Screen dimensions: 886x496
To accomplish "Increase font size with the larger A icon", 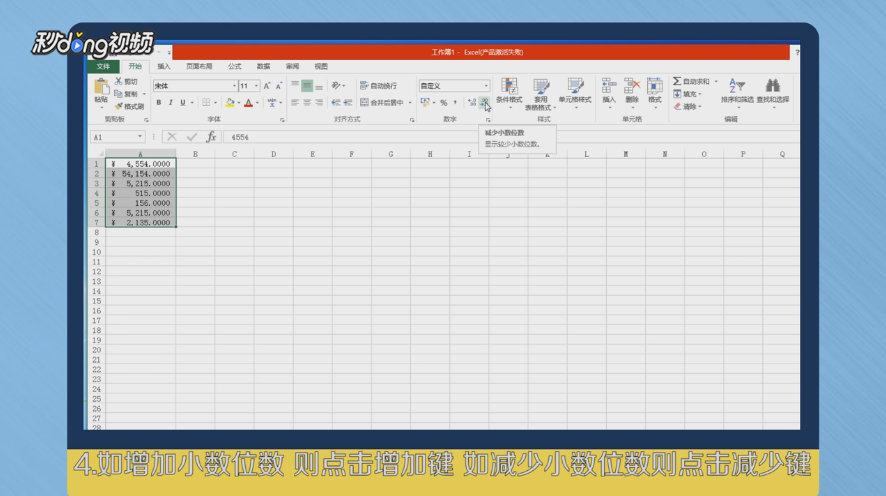I will pos(267,86).
